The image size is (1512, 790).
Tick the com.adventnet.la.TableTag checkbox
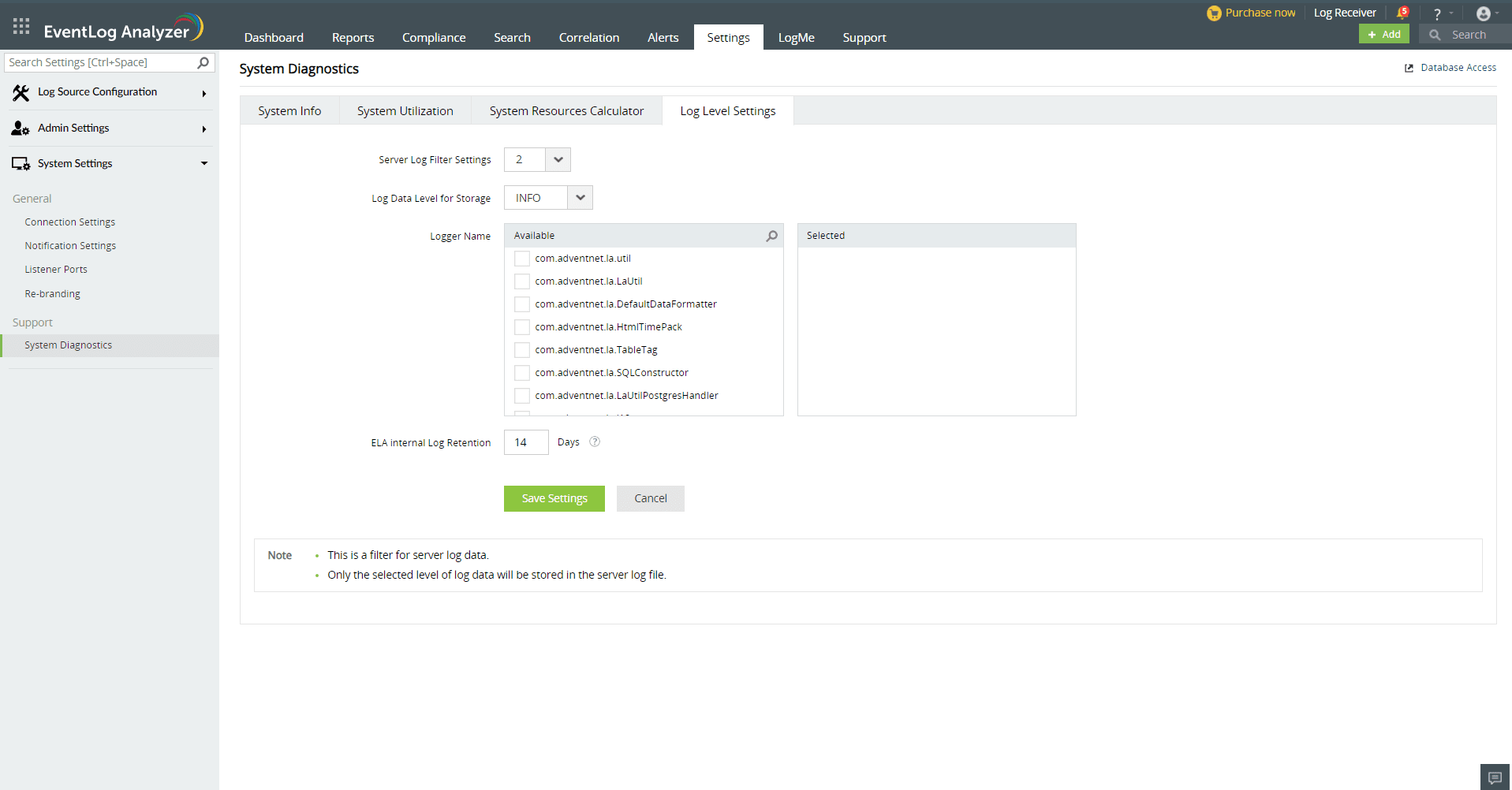pyautogui.click(x=521, y=350)
